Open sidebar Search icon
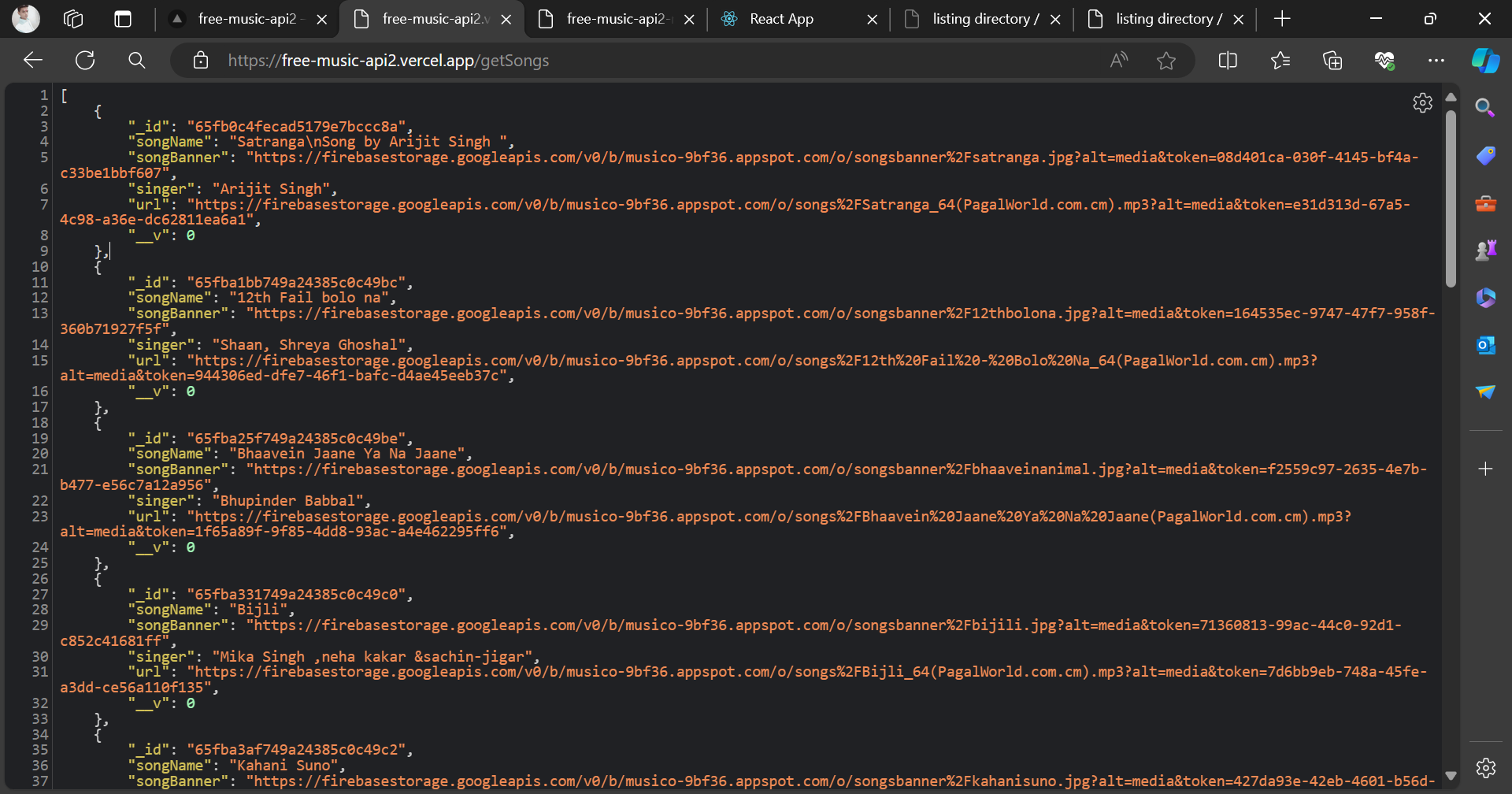Viewport: 1512px width, 794px height. (x=1485, y=108)
